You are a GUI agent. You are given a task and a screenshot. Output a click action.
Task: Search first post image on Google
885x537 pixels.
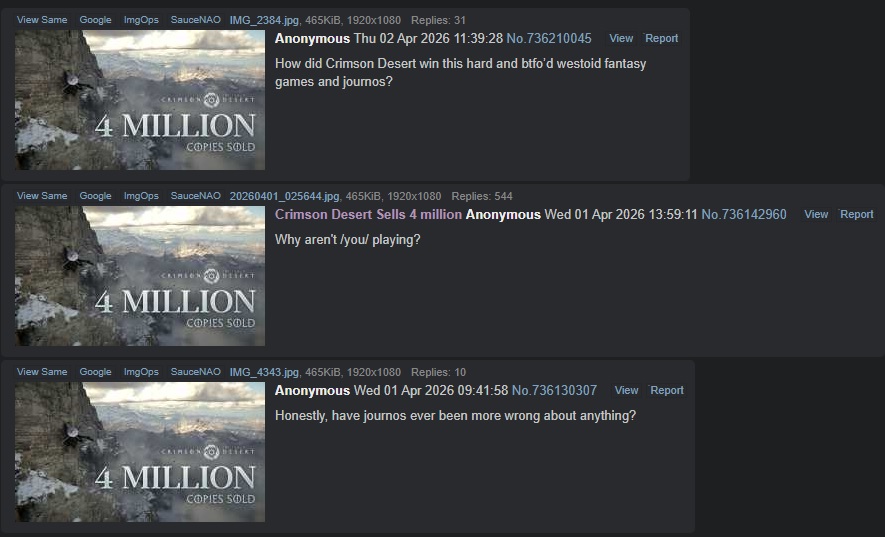[x=95, y=20]
